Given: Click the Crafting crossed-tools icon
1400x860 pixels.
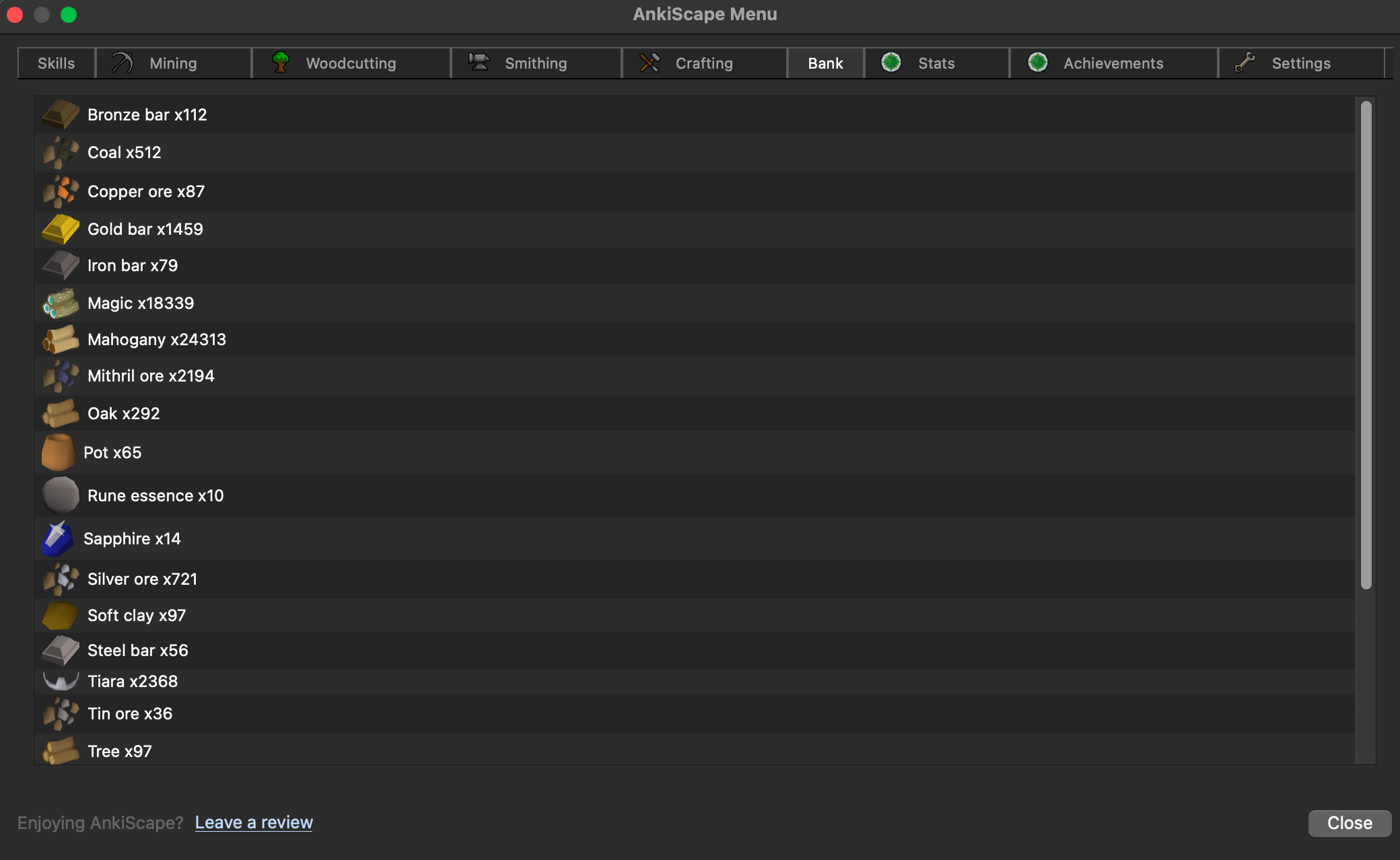Looking at the screenshot, I should tap(650, 63).
